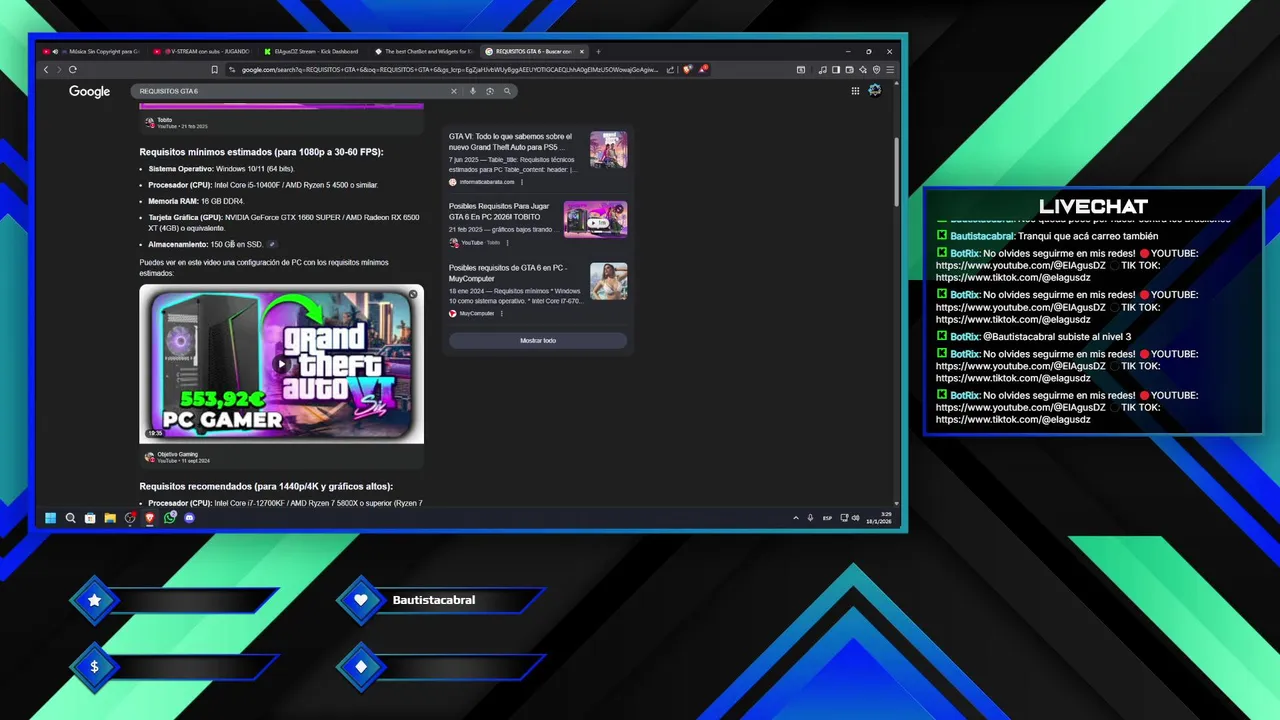Click Bautistacabral's Tranqui chat message
Screen dimensions: 1280x720
click(x=1046, y=236)
